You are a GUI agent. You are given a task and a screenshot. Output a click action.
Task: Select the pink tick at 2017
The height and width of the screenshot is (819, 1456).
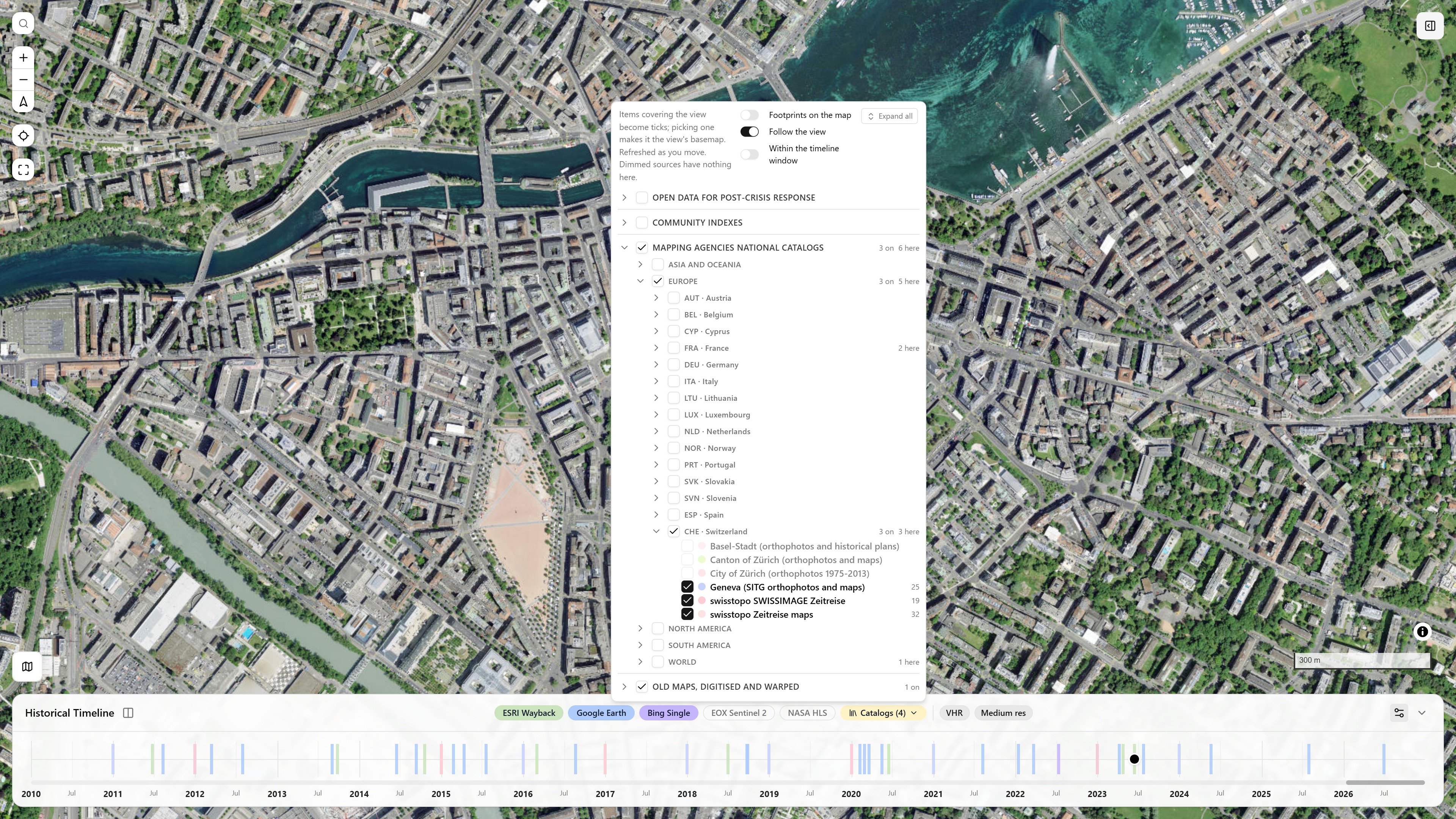(x=605, y=759)
